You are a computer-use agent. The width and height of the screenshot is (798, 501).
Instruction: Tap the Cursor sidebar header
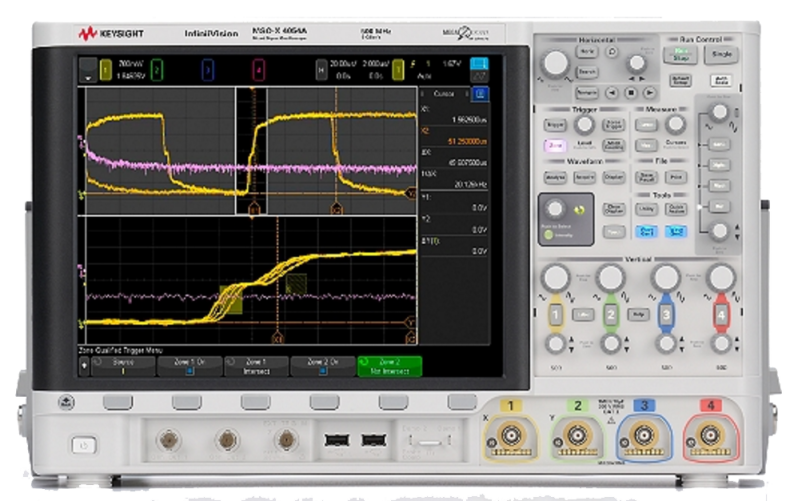tap(445, 94)
